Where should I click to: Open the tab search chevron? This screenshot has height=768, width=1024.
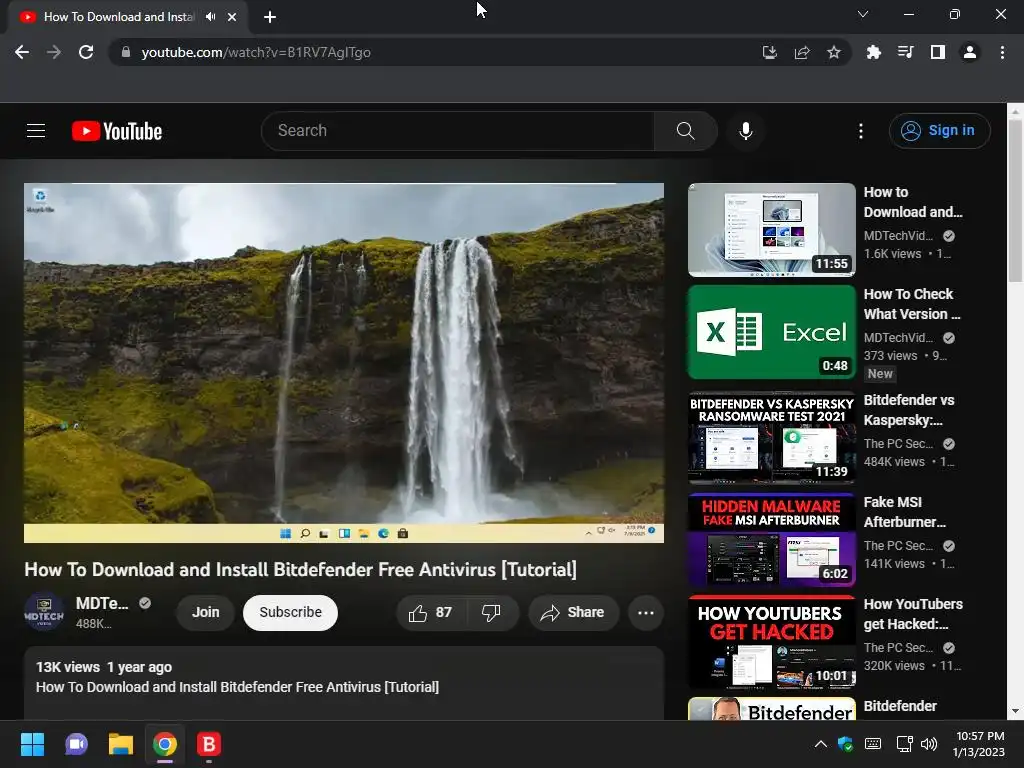(x=863, y=14)
